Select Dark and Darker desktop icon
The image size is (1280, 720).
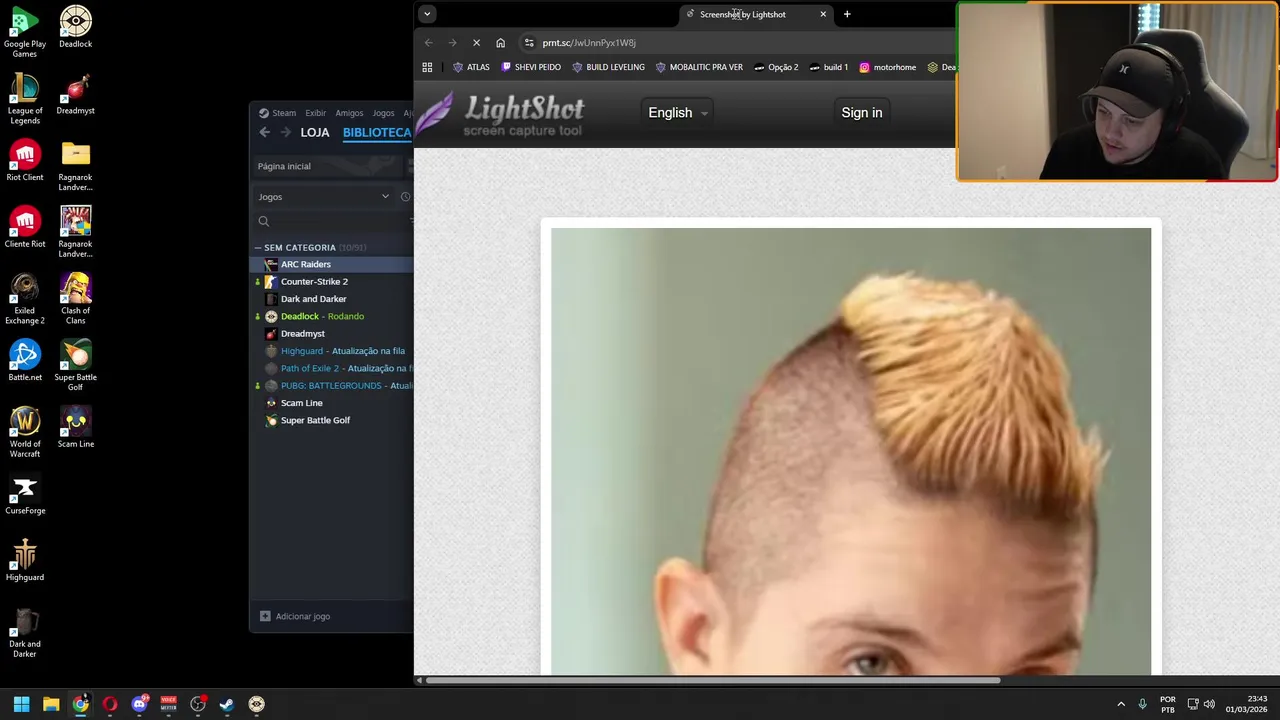(25, 632)
